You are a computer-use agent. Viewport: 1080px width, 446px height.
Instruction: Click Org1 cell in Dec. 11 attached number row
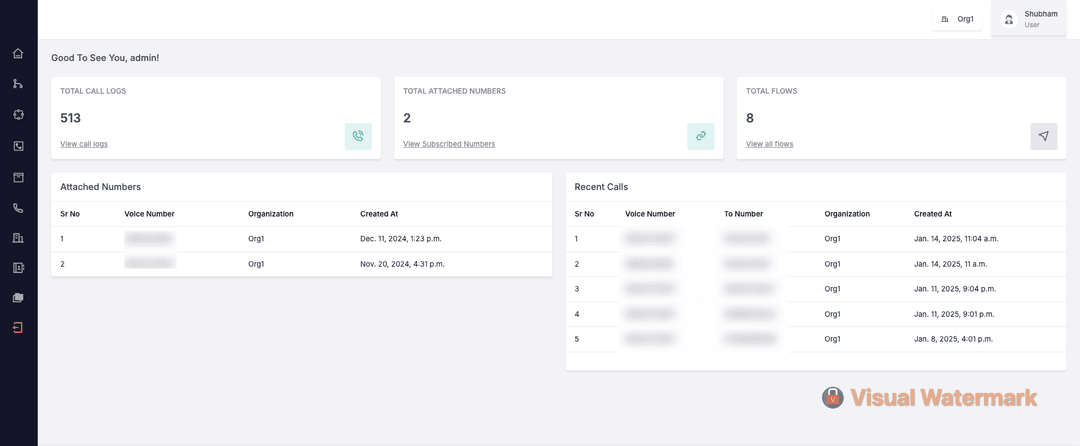(256, 239)
